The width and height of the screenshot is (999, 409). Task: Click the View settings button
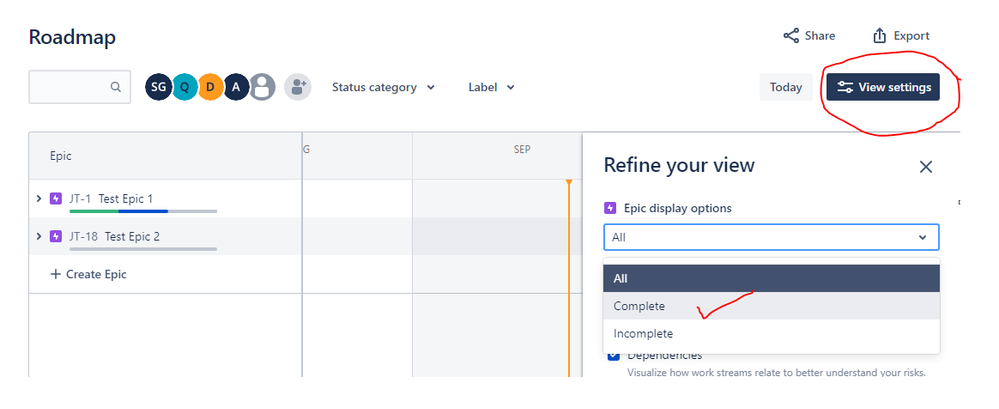tap(883, 87)
